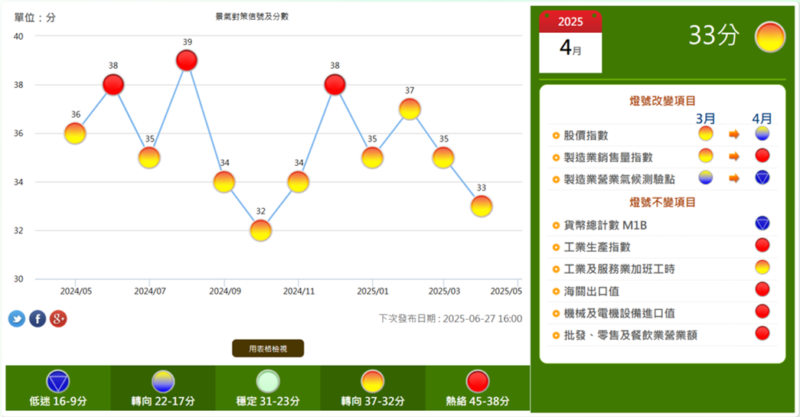Screen dimensions: 800x417
Task: Click the March light for 製造業營業氣候測驗點
Action: 706,178
